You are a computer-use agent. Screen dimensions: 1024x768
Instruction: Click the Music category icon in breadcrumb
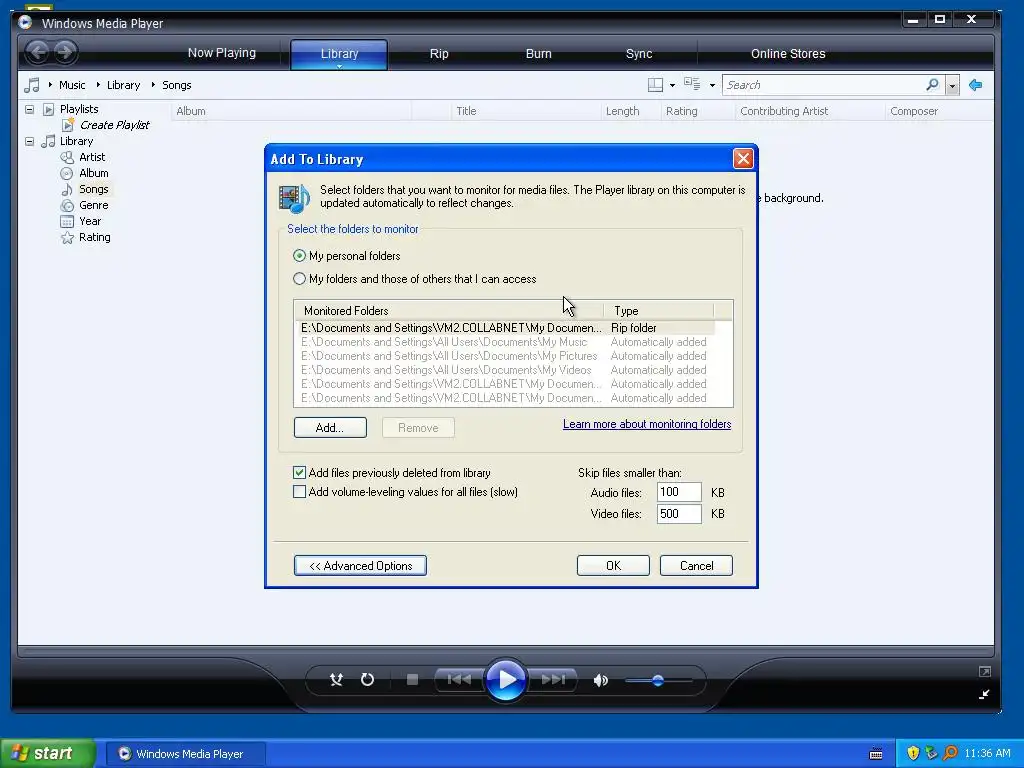tap(32, 85)
